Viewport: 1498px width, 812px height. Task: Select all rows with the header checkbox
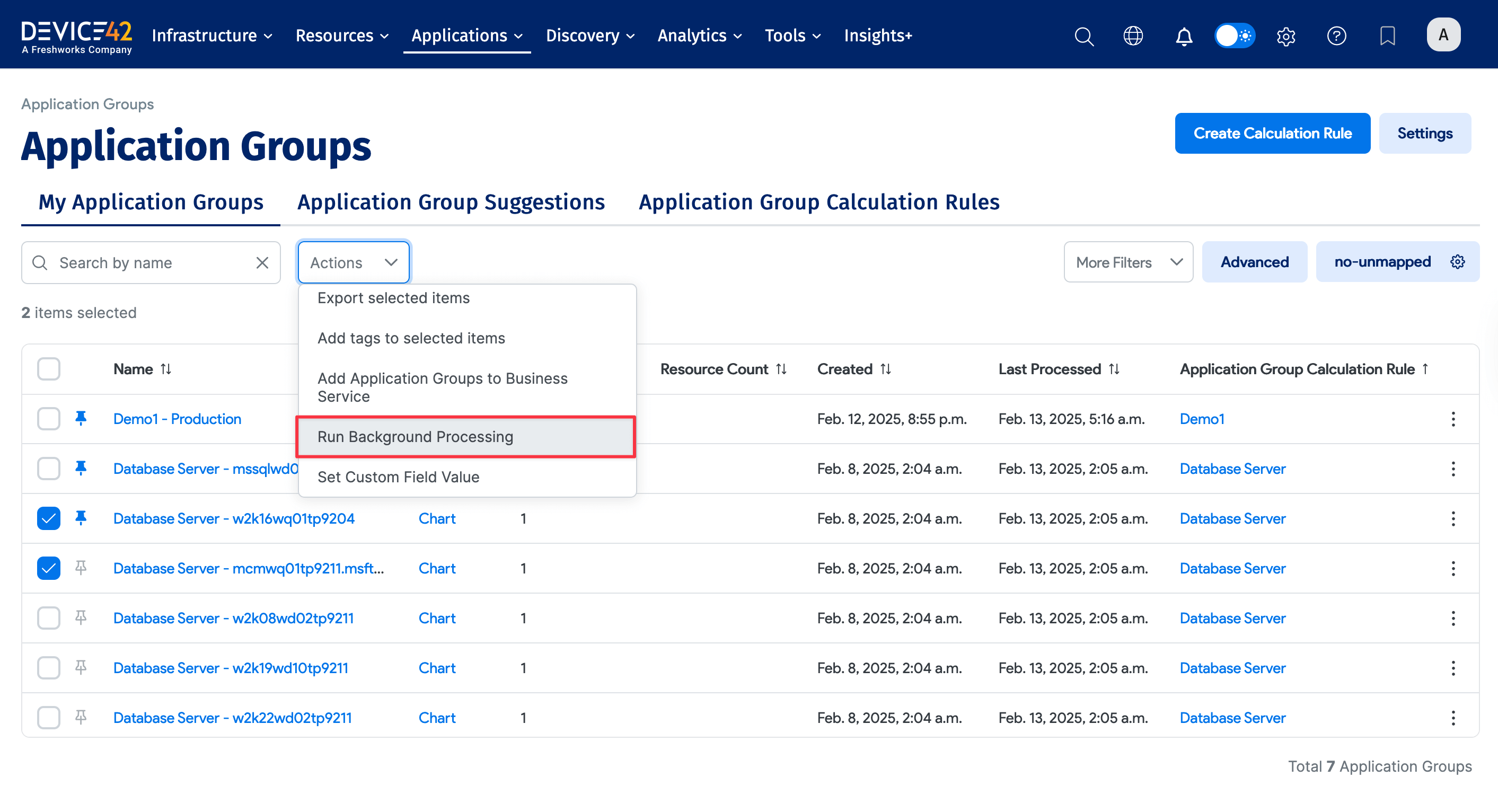click(x=48, y=368)
